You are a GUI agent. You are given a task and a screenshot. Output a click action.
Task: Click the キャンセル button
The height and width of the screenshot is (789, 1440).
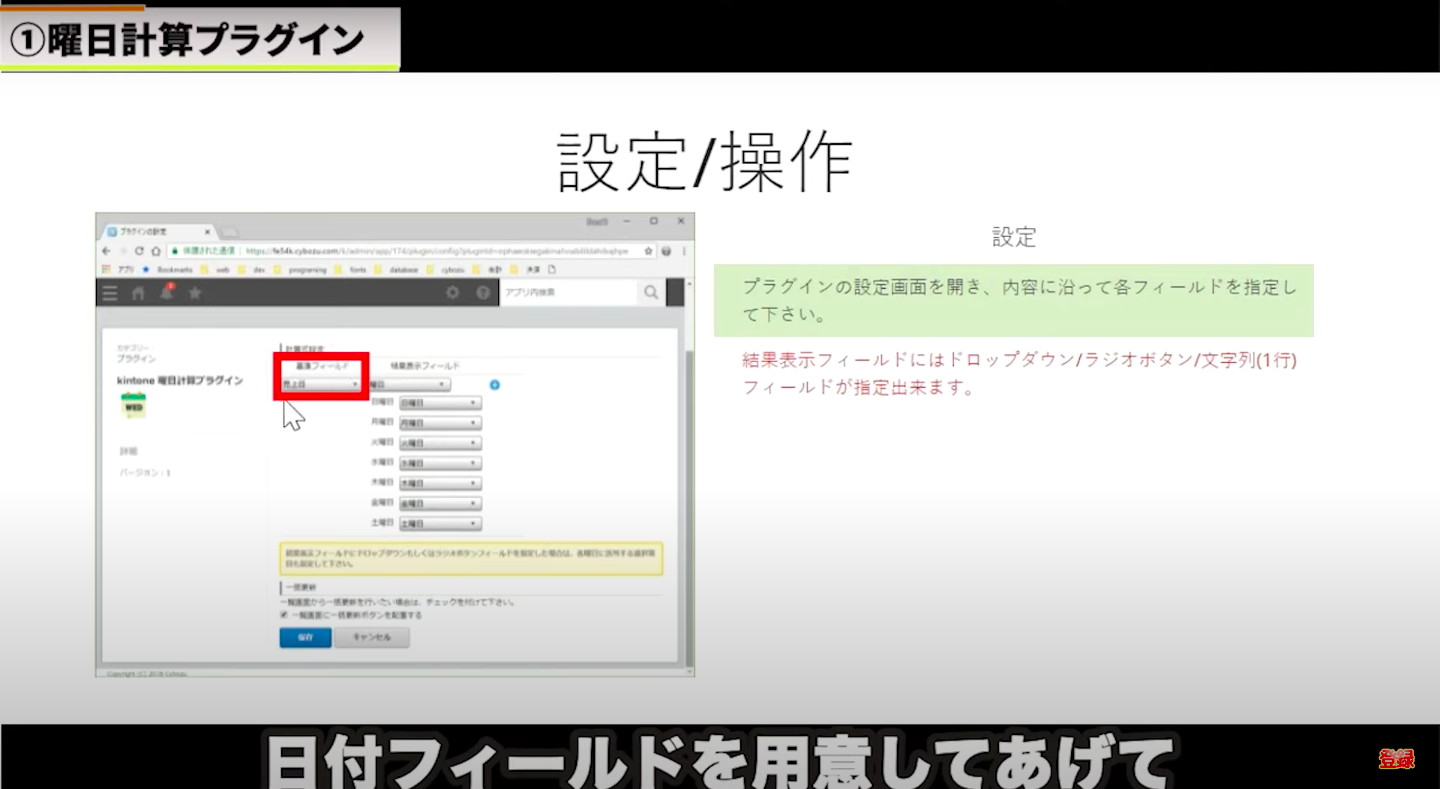click(371, 638)
